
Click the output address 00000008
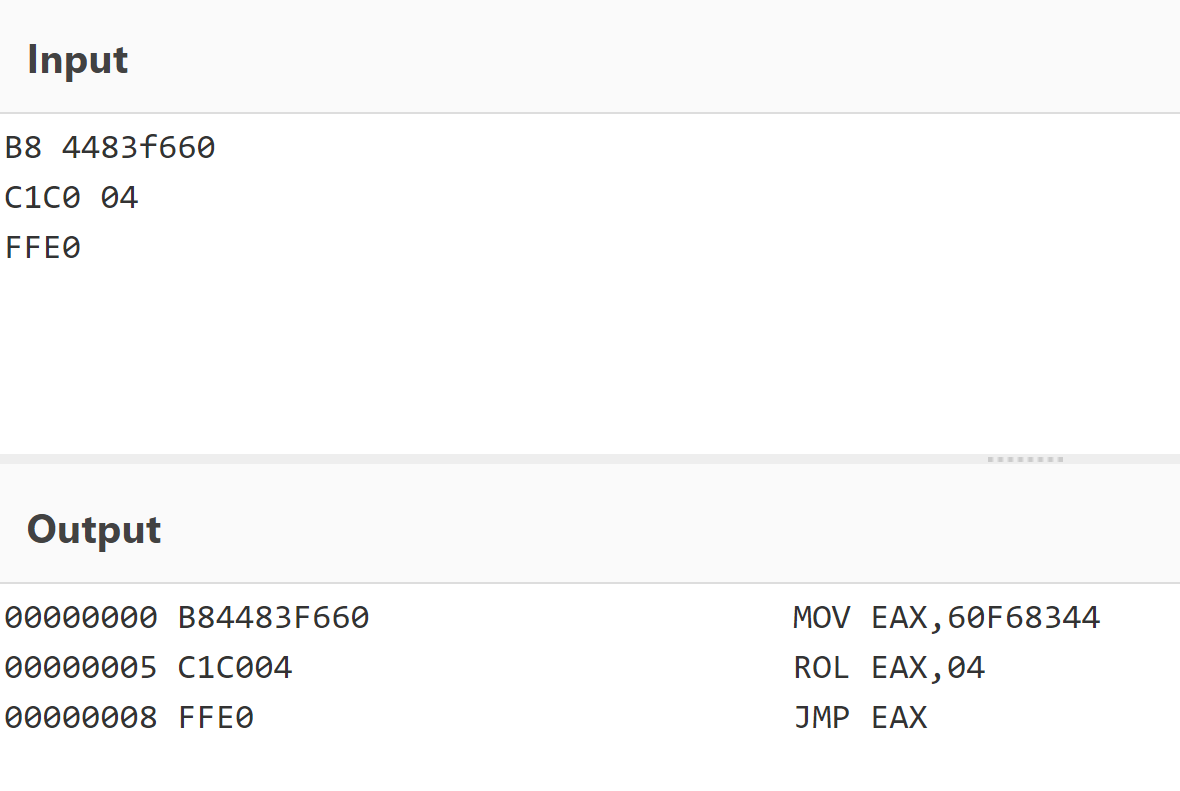point(81,717)
